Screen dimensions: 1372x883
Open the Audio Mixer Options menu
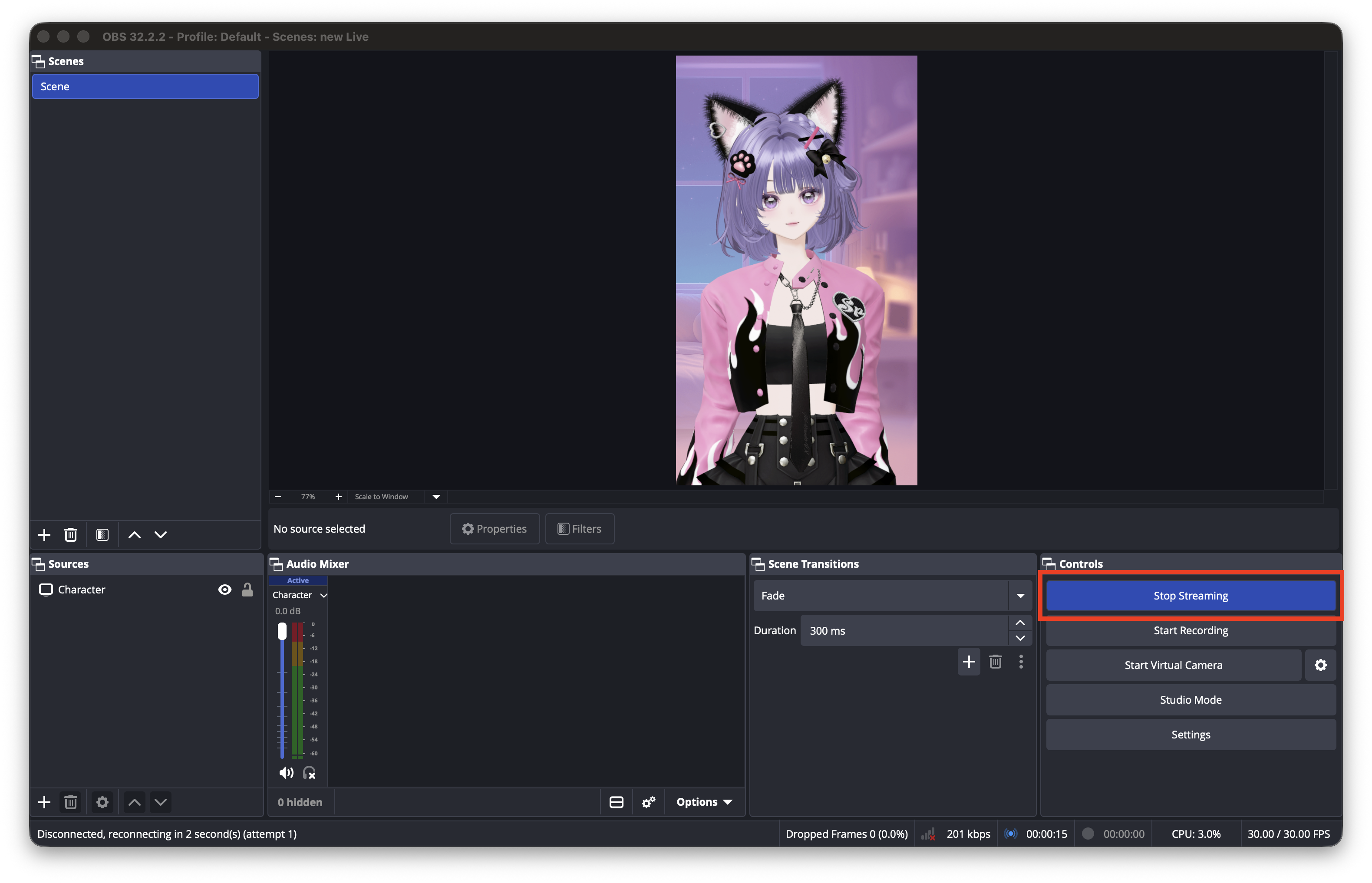(705, 802)
